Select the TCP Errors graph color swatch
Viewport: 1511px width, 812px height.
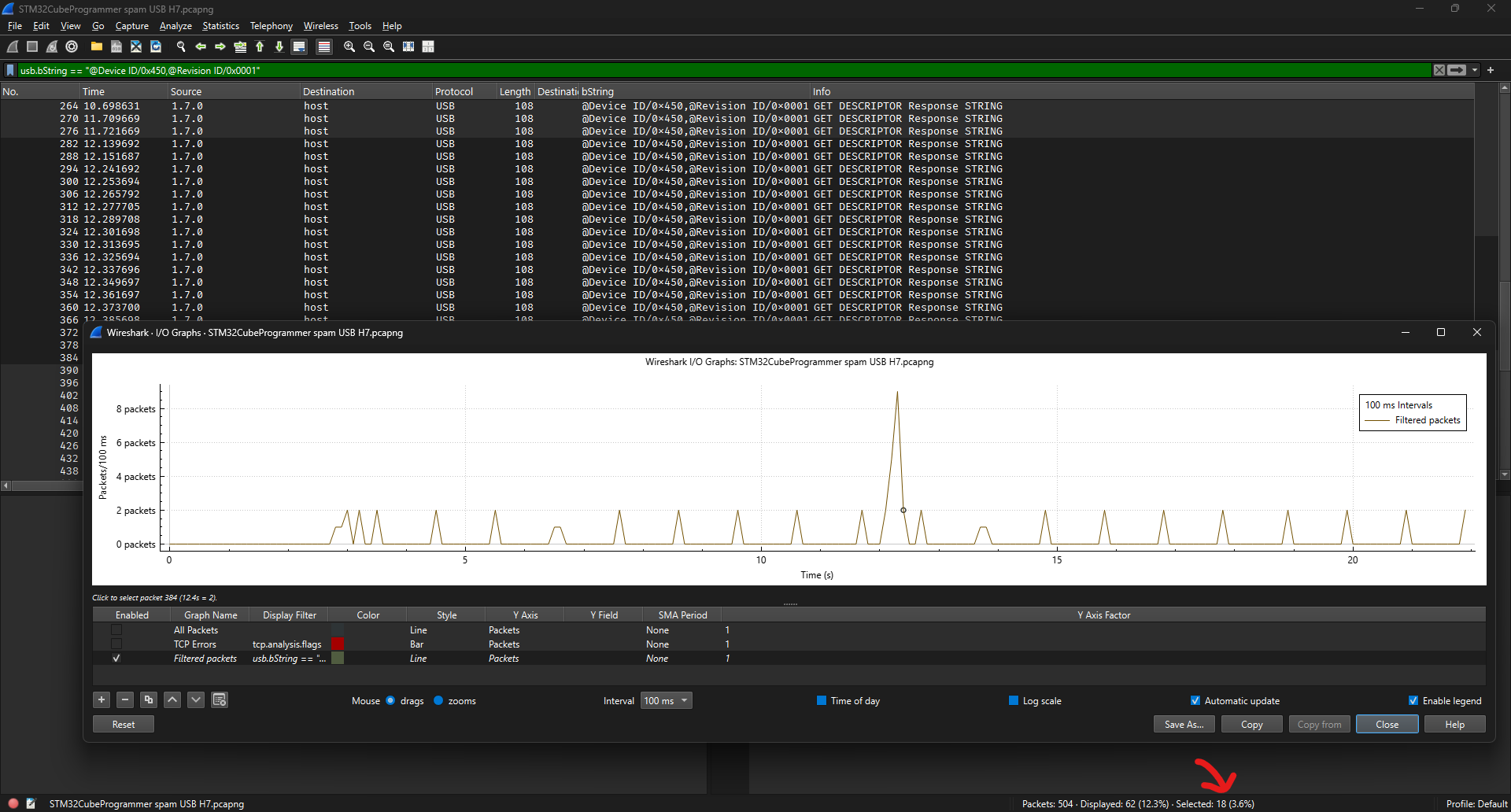pos(338,644)
